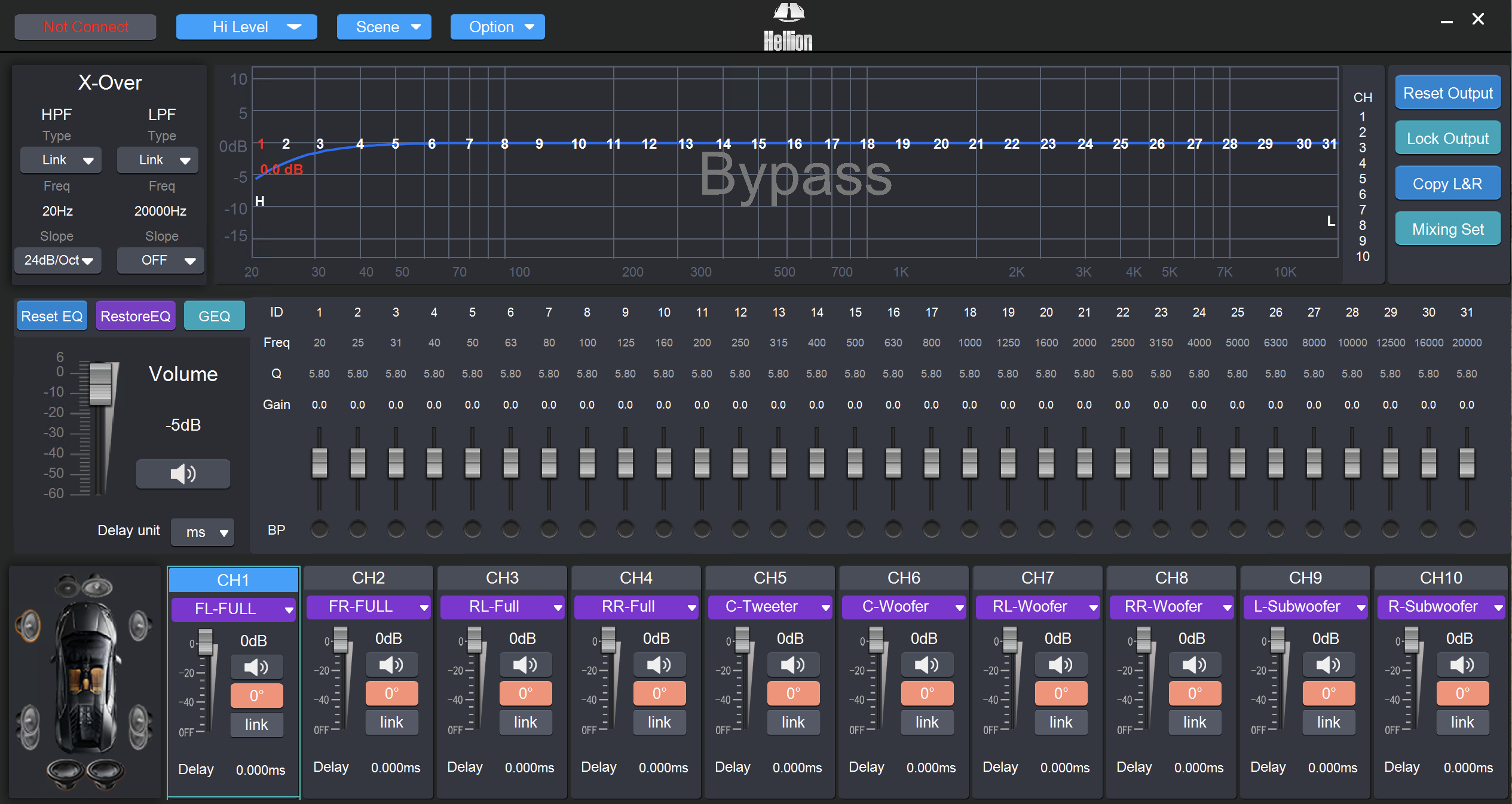Mute CH7 RL-Woofer speaker icon
This screenshot has width=1512, height=804.
(1060, 664)
